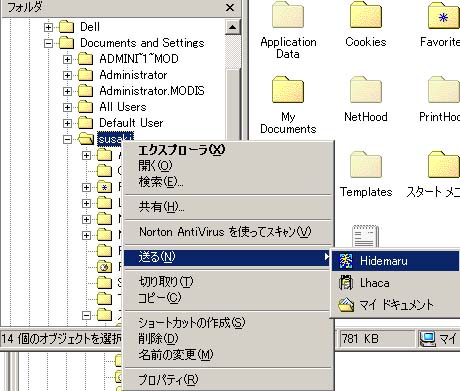460x391 pixels.
Task: Choose ショートカットの作成(S) menu entry
Action: click(228, 323)
